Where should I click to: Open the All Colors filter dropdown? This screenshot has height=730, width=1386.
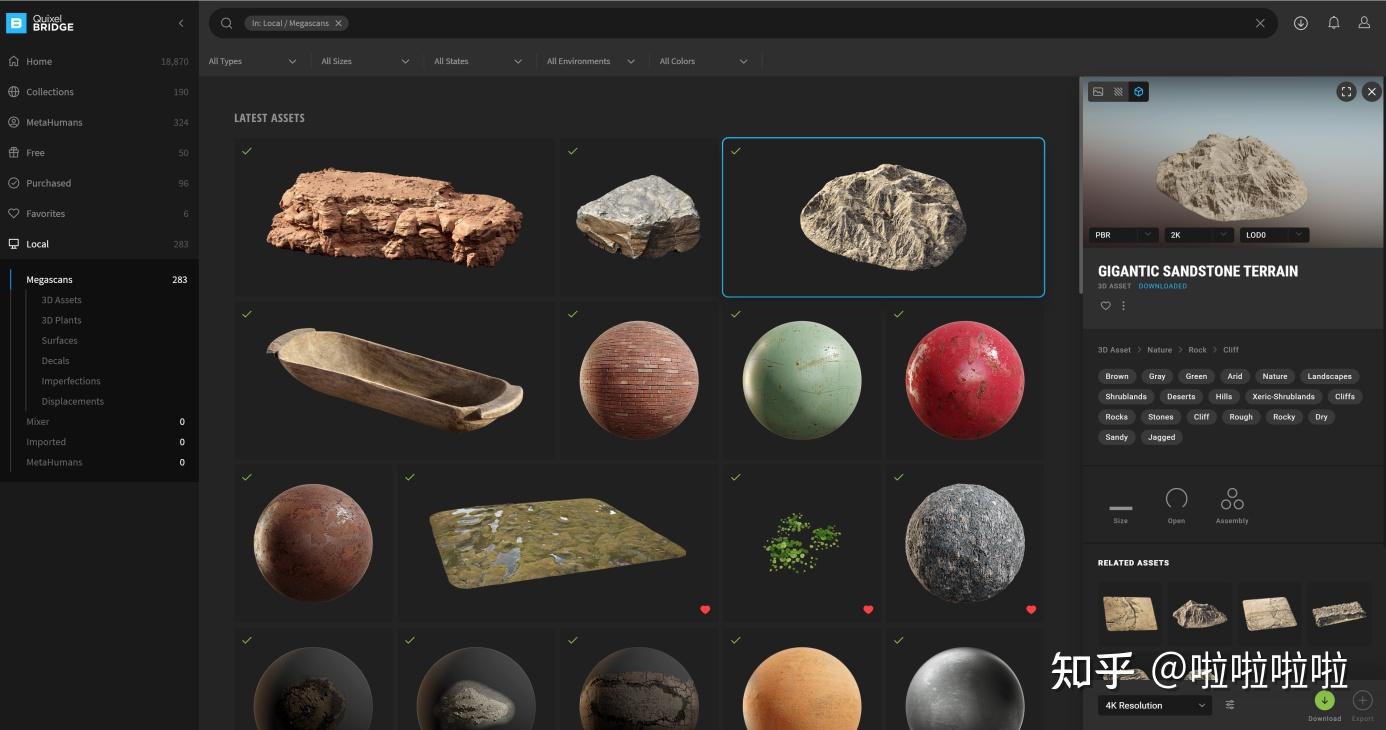click(704, 61)
